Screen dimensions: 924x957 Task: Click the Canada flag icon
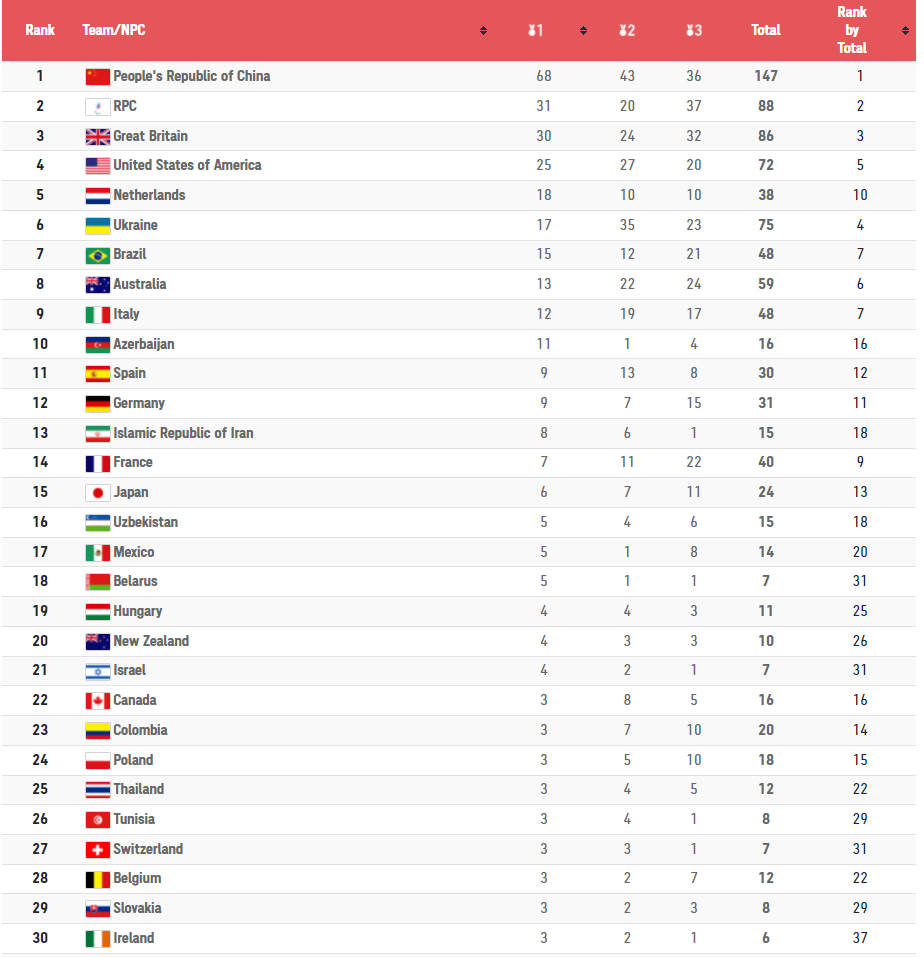coord(97,701)
